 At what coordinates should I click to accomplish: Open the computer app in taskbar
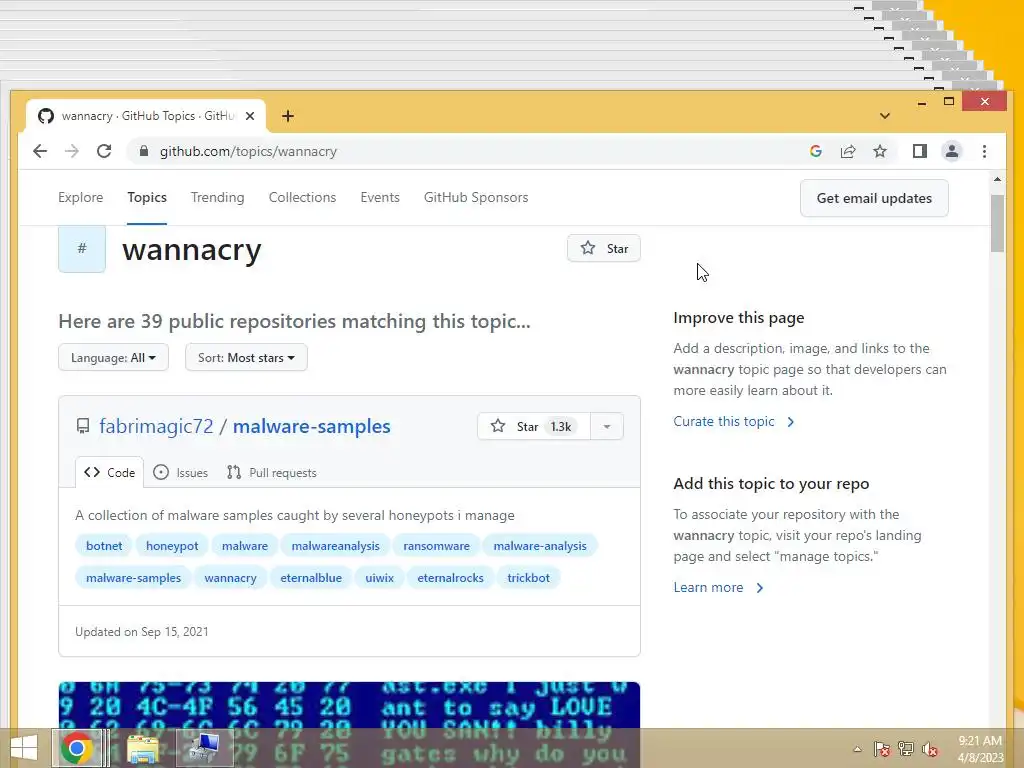pos(205,748)
